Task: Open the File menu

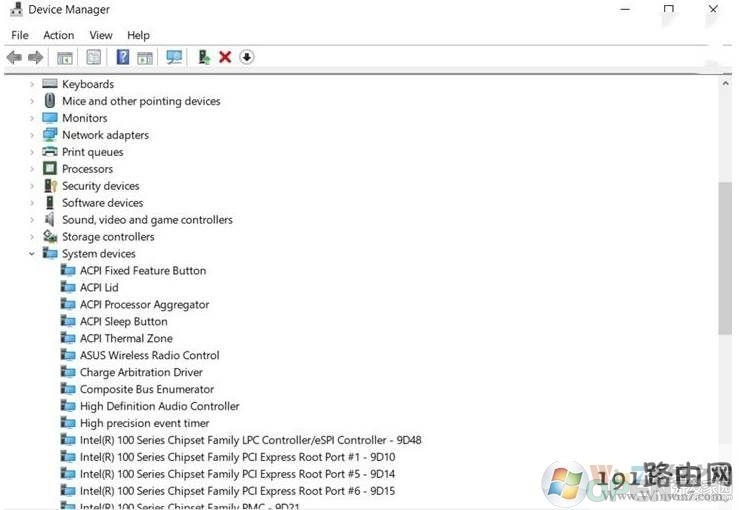Action: pos(20,35)
